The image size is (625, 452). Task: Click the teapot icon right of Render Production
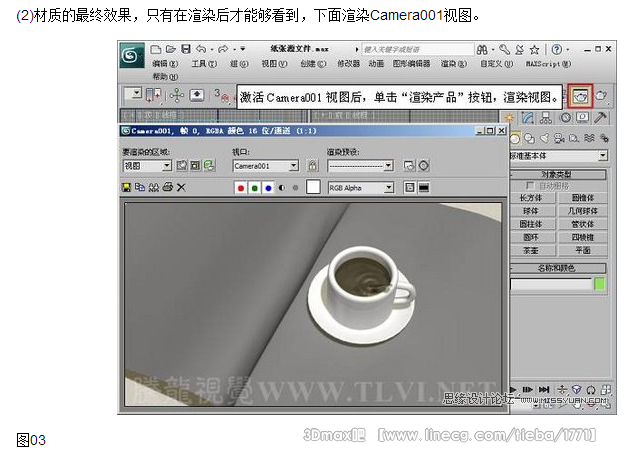coord(601,96)
